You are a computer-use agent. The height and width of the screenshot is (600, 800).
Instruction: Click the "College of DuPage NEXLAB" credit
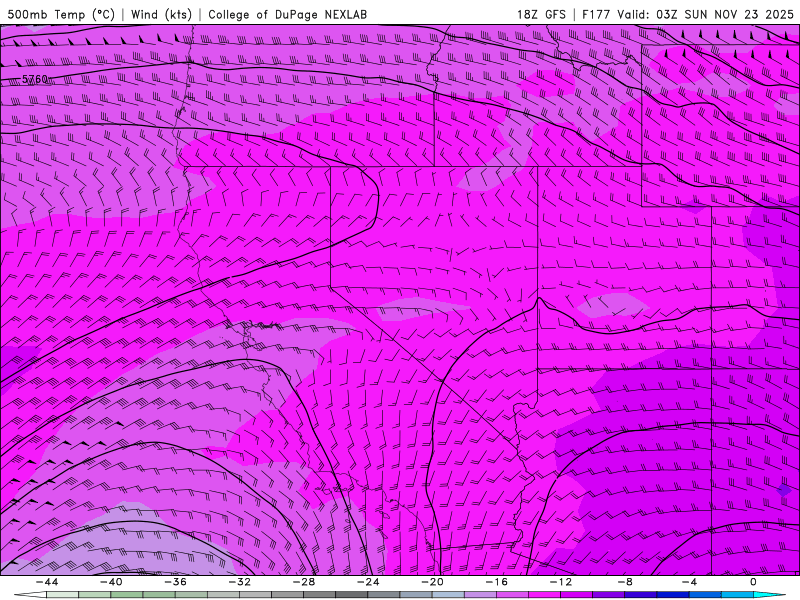287,14
